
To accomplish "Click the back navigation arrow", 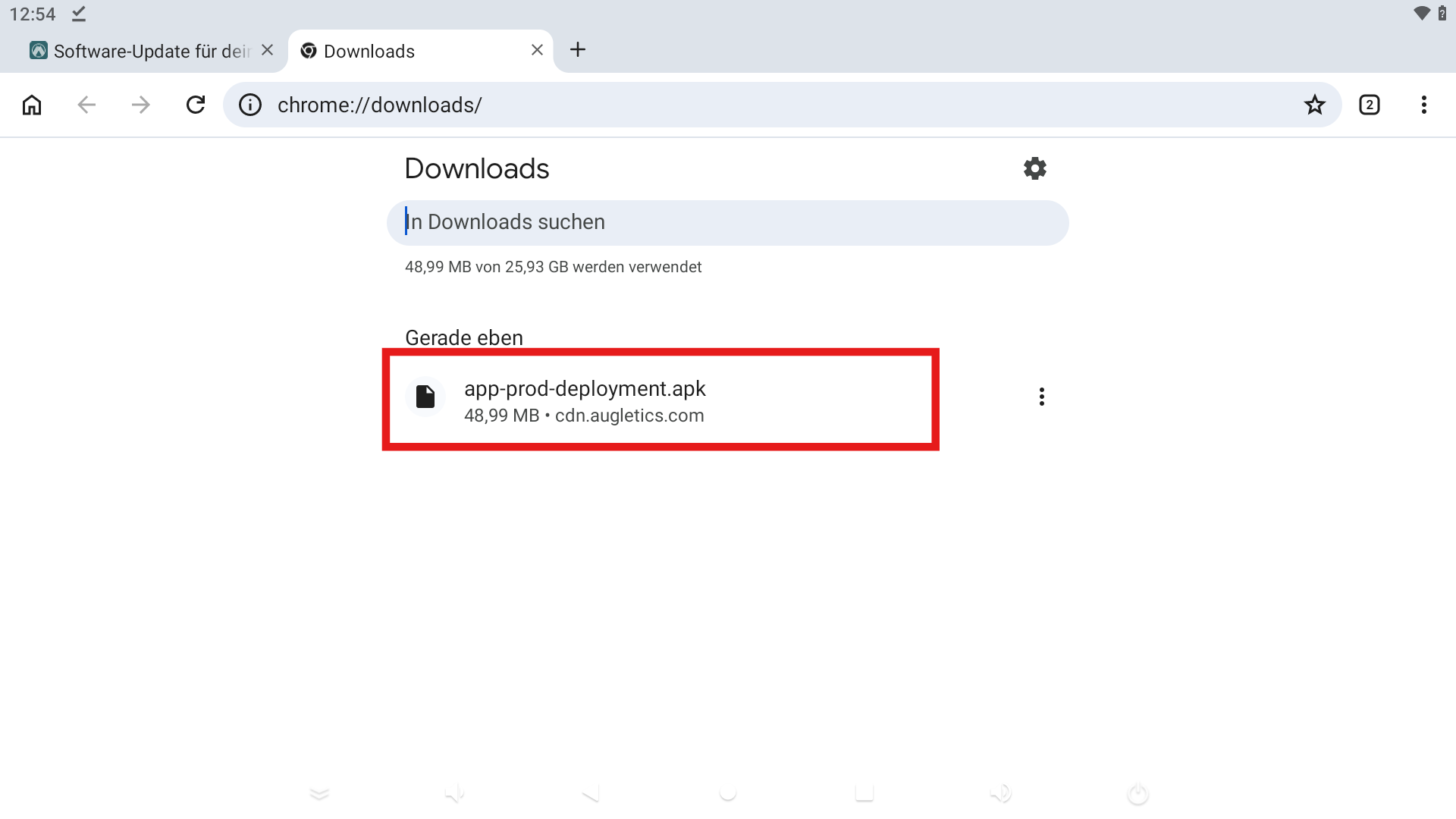I will [86, 105].
